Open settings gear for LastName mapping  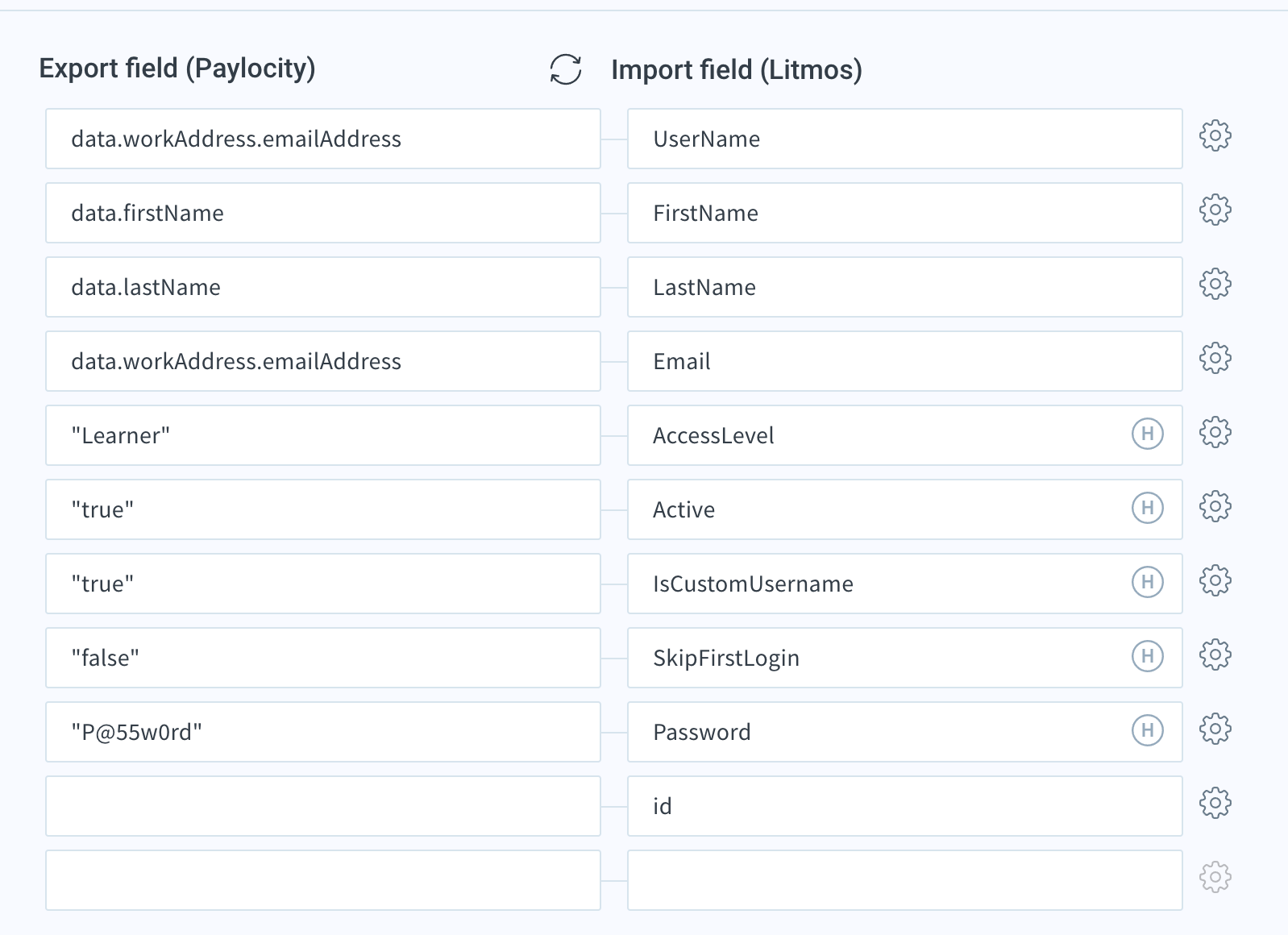pos(1215,284)
